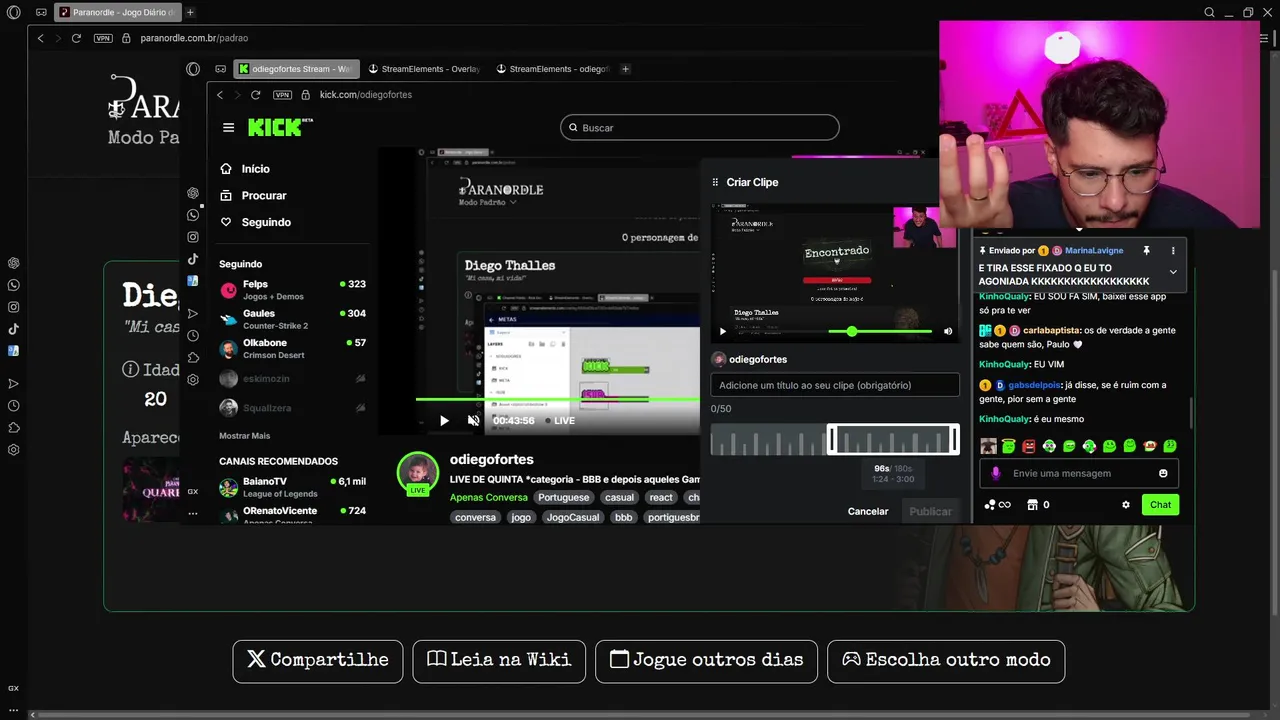1280x720 pixels.
Task: Open the pinned message three-dot menu
Action: (1173, 251)
